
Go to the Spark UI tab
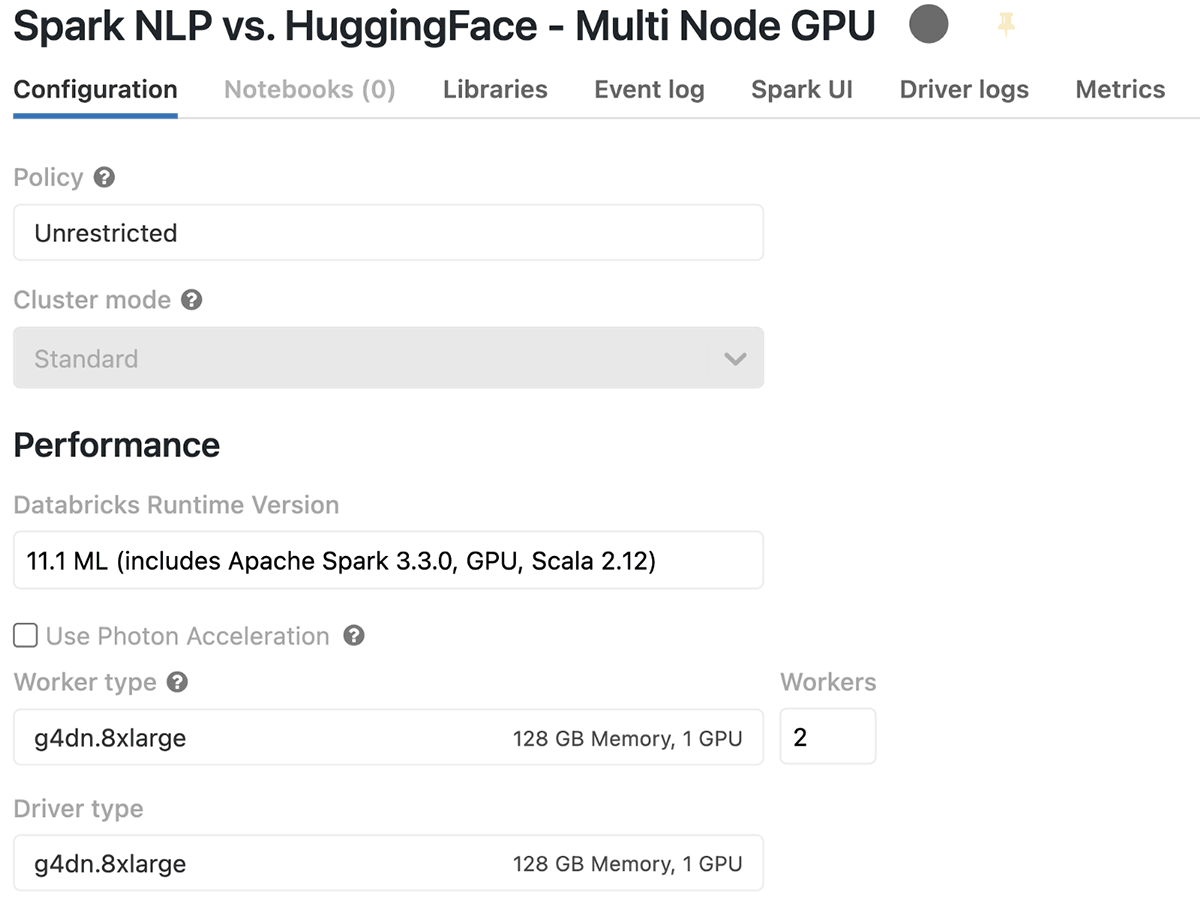click(x=802, y=90)
